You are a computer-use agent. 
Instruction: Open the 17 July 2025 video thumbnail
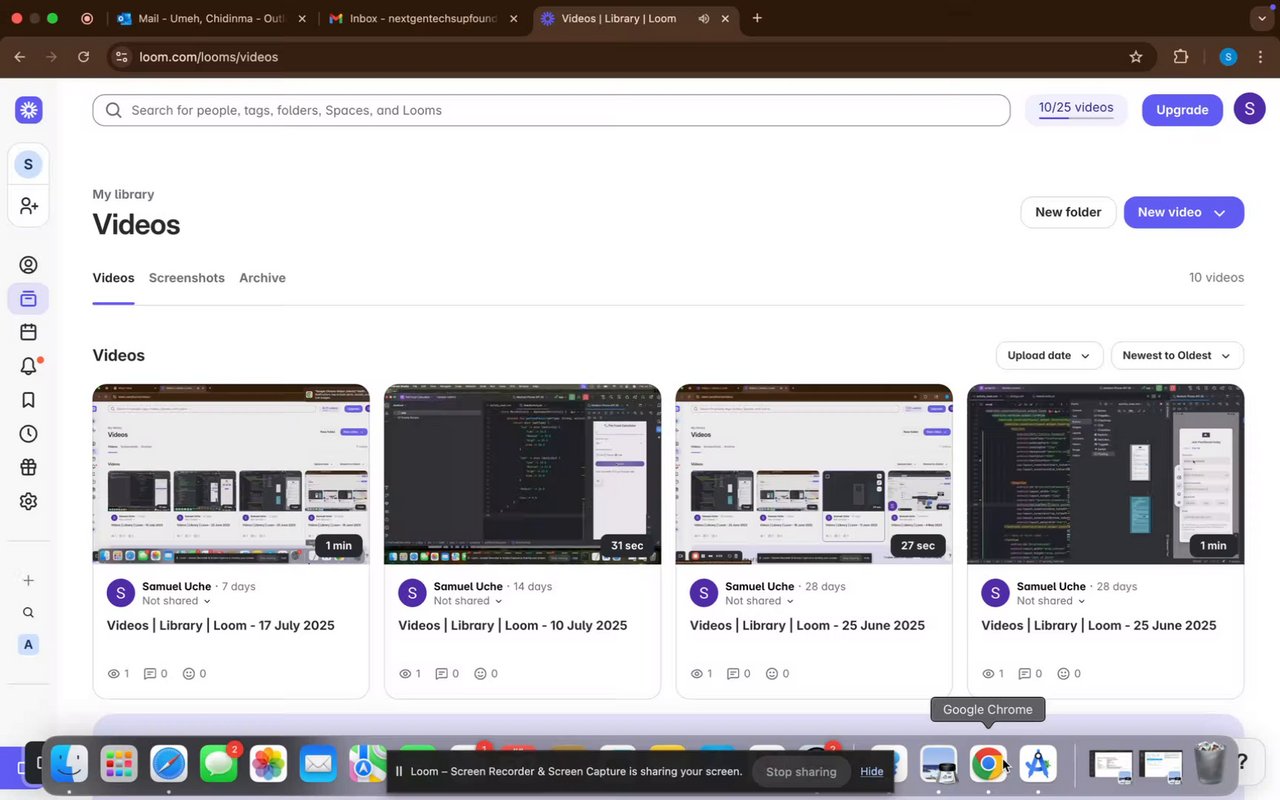pyautogui.click(x=231, y=474)
